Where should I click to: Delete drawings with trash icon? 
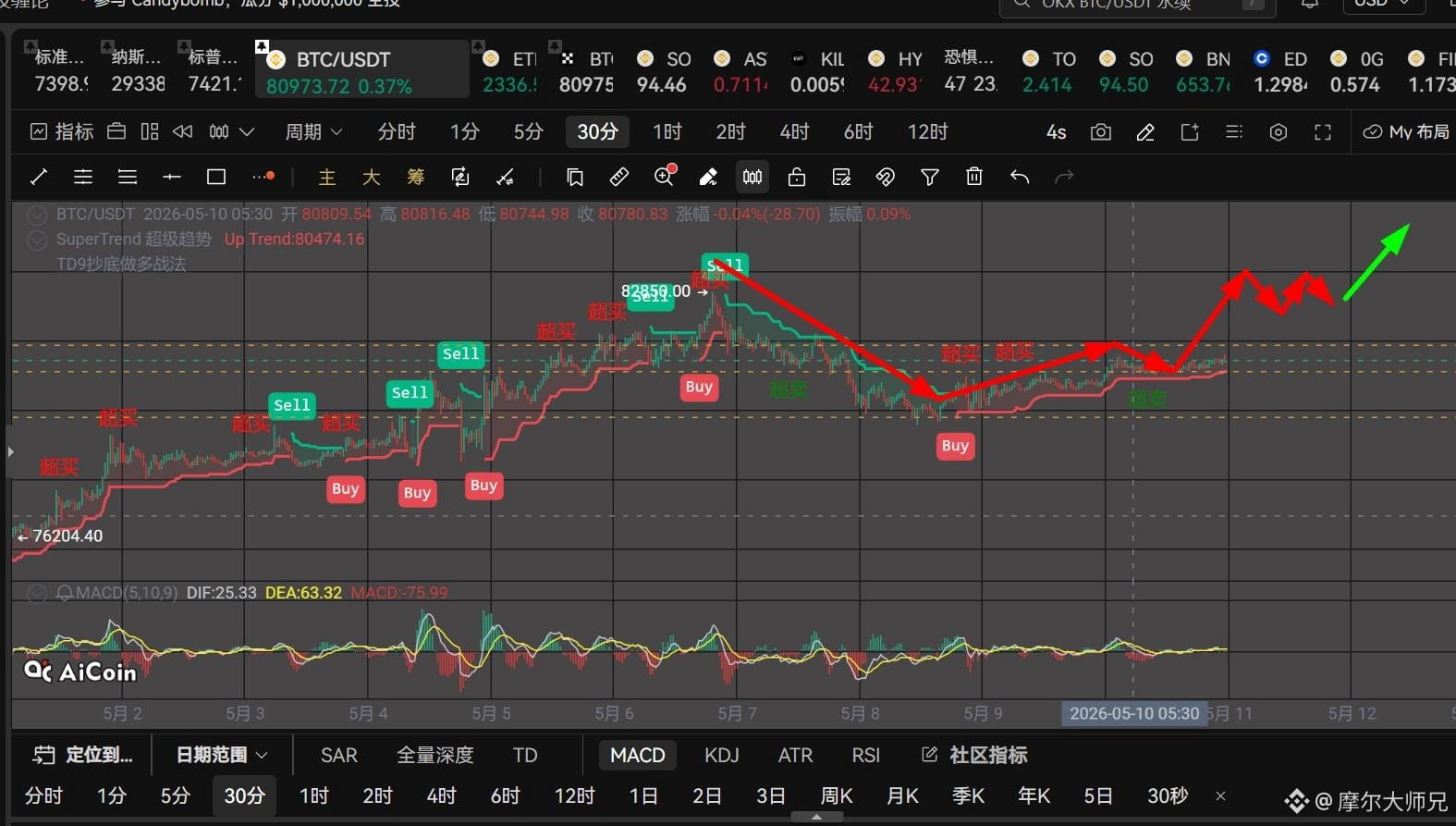click(x=974, y=177)
